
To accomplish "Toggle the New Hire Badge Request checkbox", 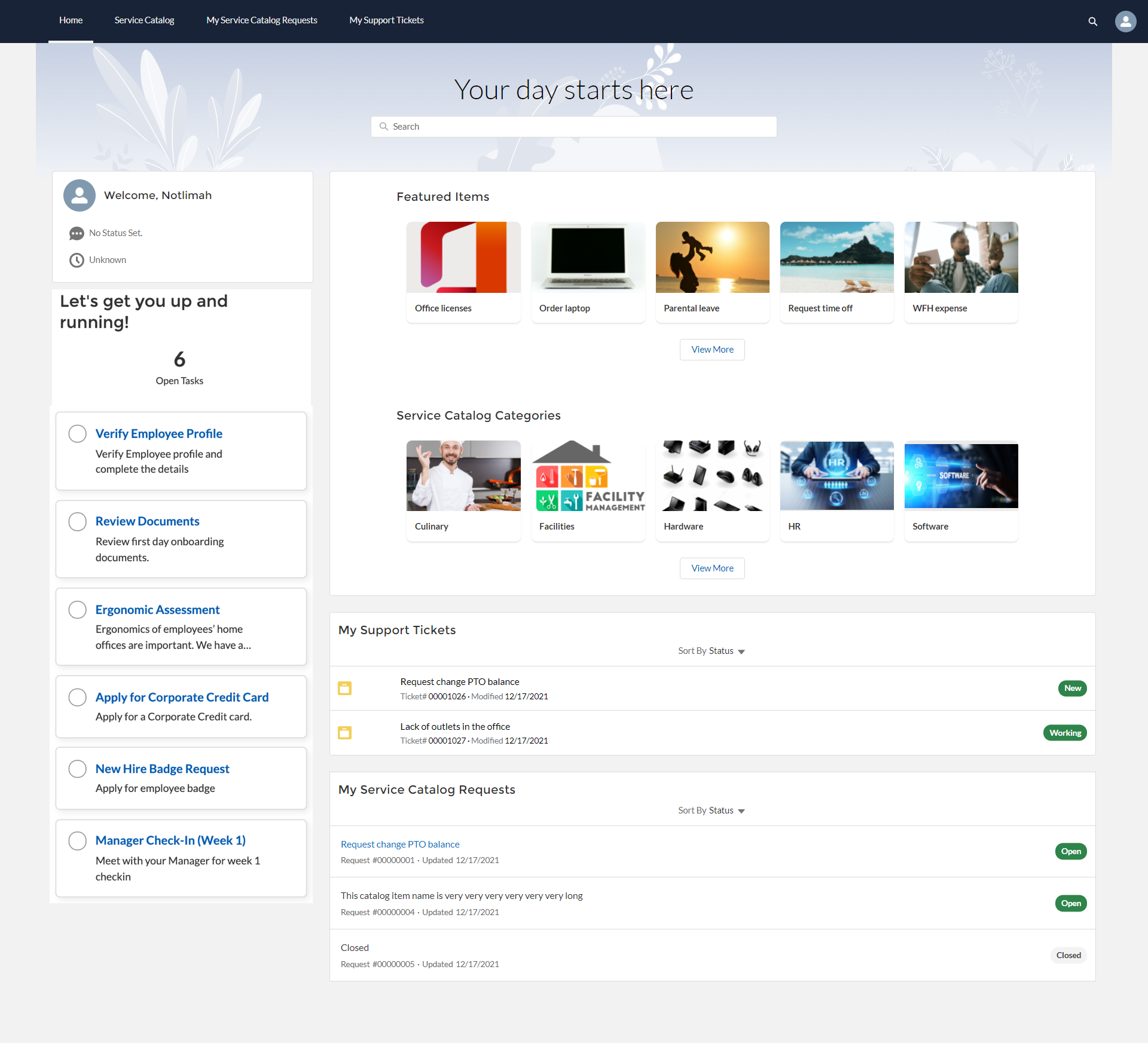I will pos(77,769).
